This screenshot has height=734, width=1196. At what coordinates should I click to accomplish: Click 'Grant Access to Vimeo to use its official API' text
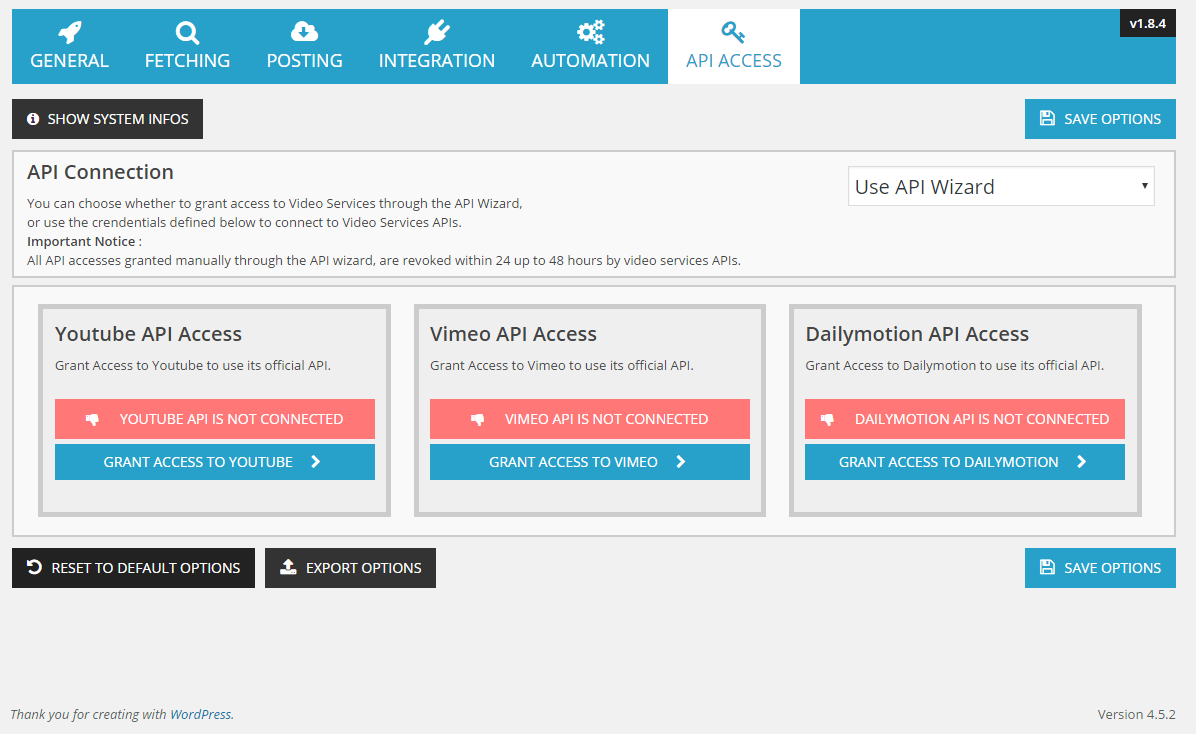[561, 365]
